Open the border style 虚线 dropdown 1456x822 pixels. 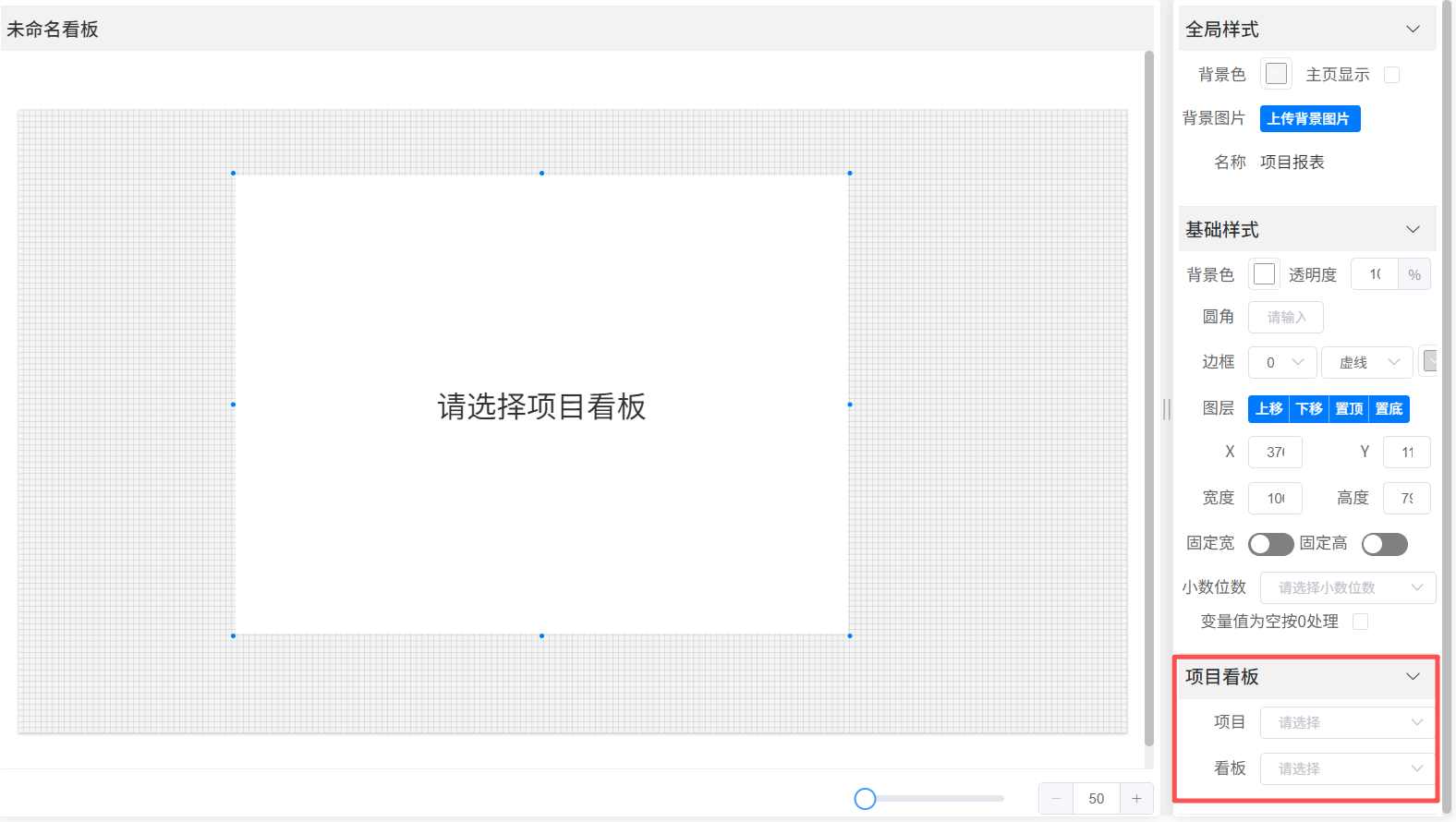point(1366,362)
